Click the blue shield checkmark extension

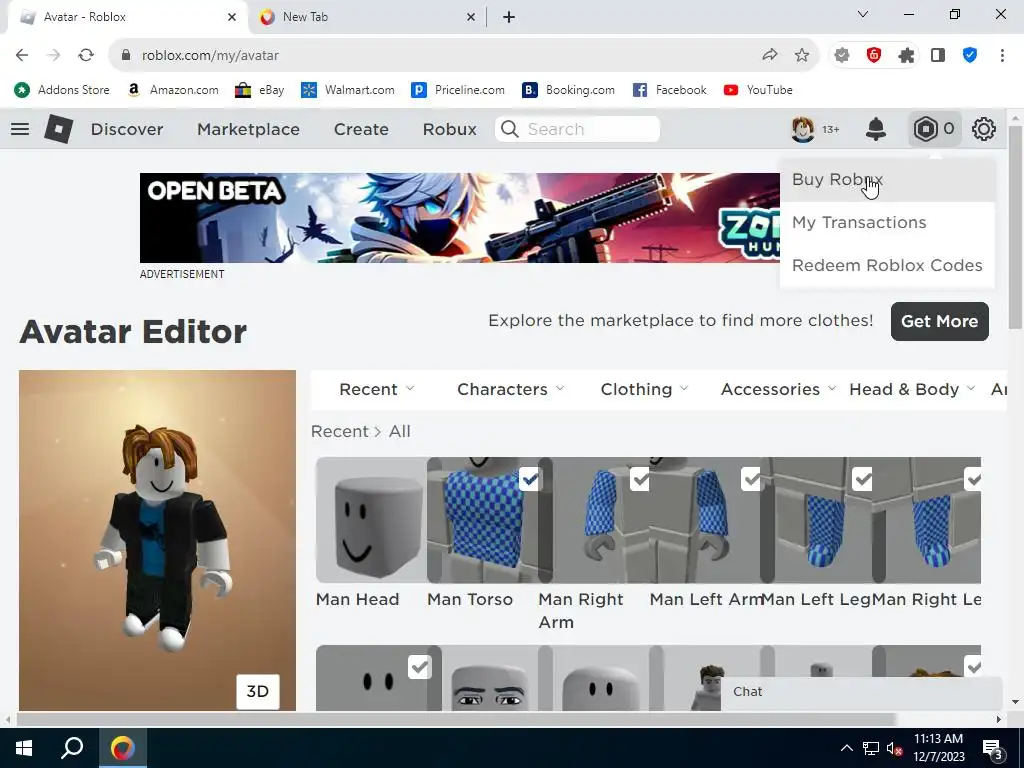point(970,56)
